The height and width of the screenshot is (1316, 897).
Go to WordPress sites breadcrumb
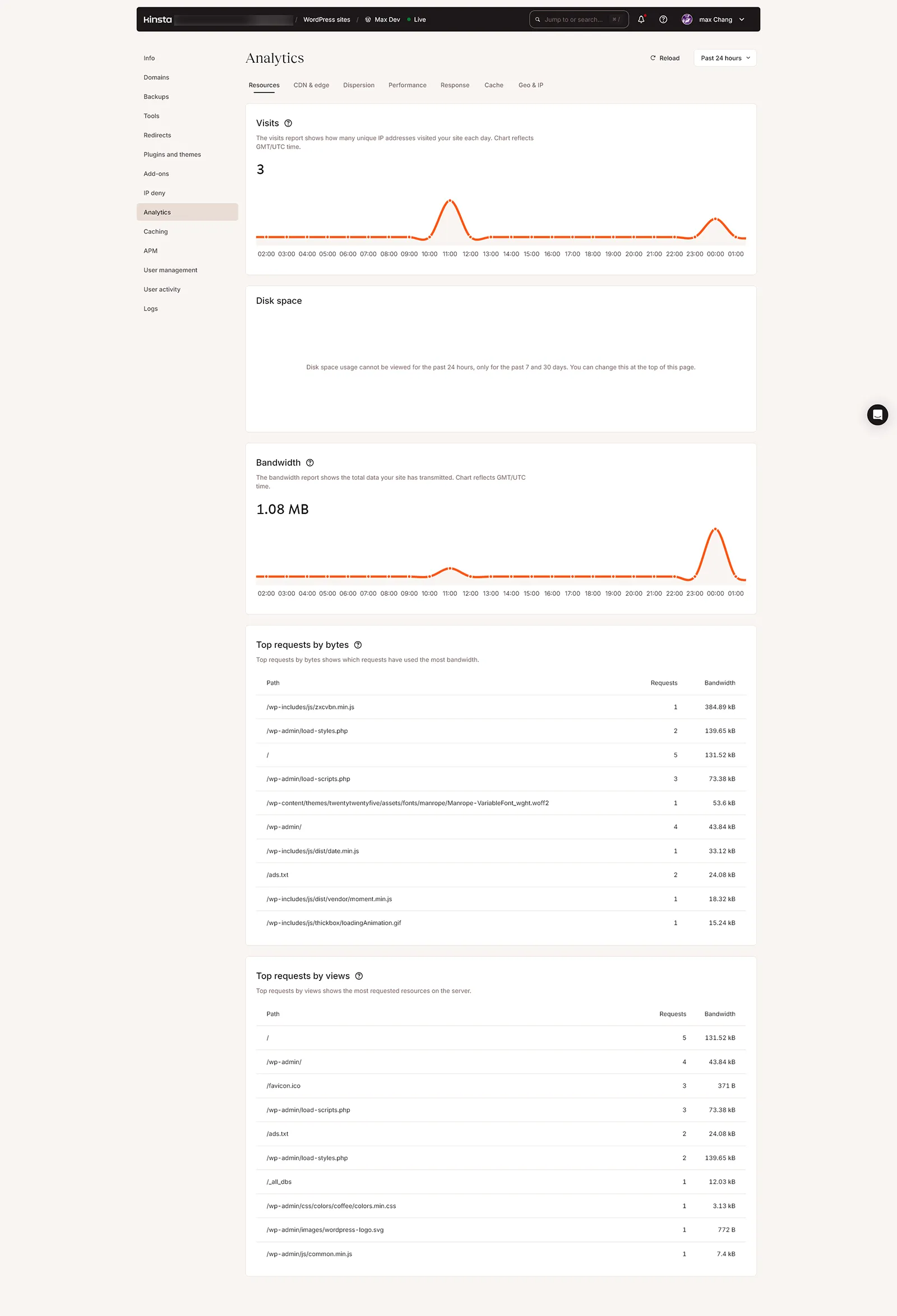[327, 19]
